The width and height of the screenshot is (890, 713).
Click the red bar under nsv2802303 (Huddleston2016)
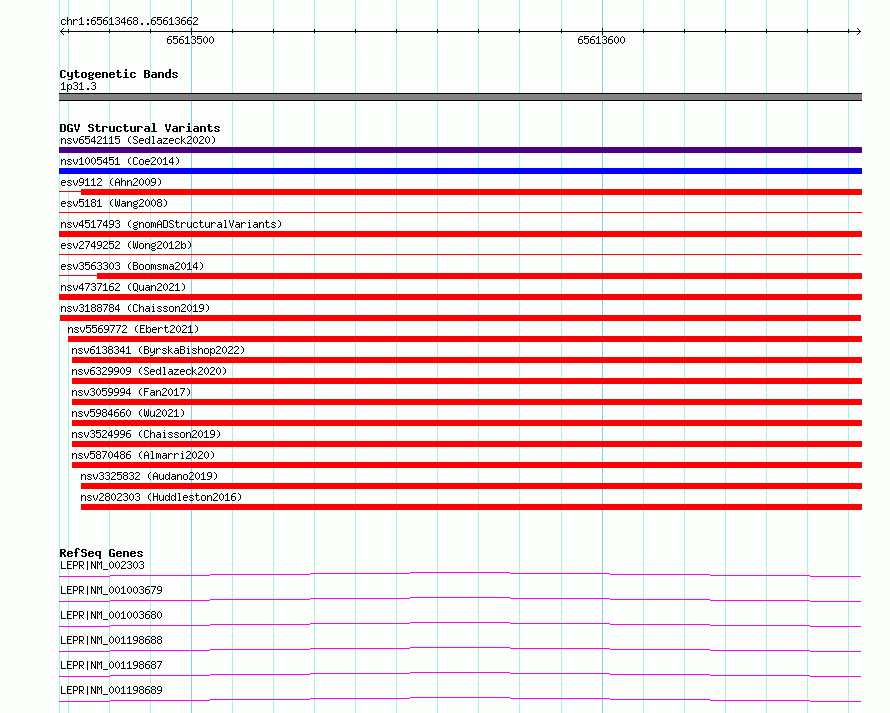pos(471,507)
